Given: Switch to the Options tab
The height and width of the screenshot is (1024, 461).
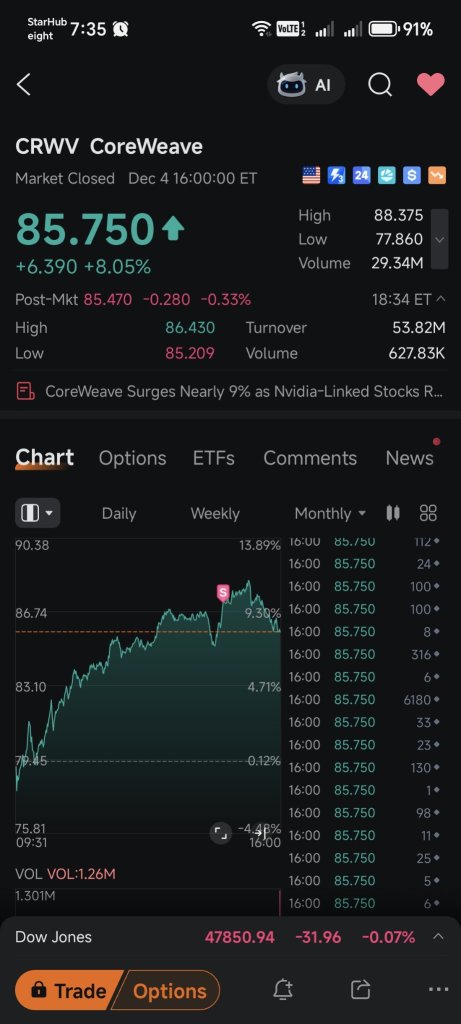Looking at the screenshot, I should [133, 458].
